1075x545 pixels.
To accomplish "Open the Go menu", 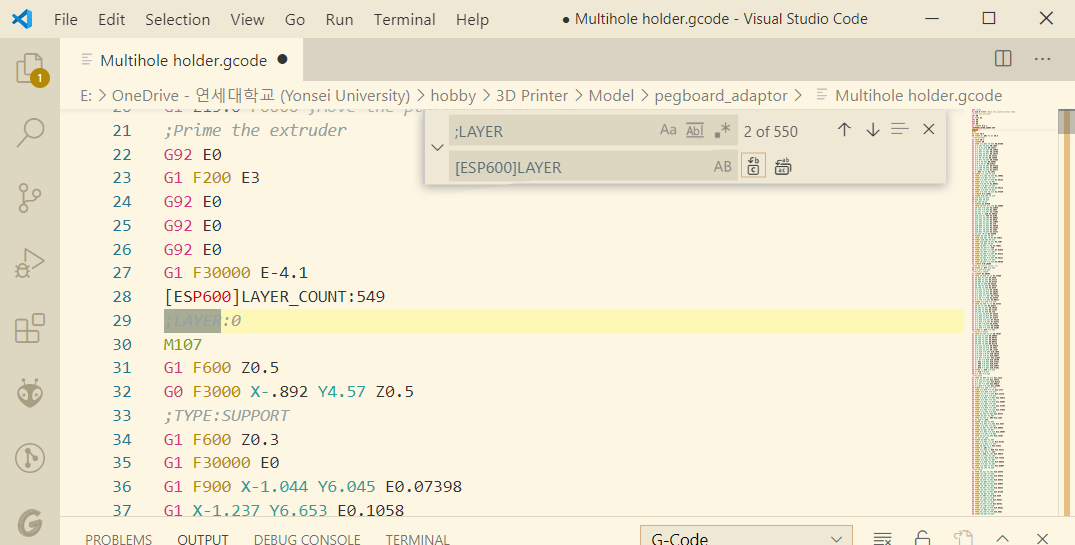I will [295, 19].
